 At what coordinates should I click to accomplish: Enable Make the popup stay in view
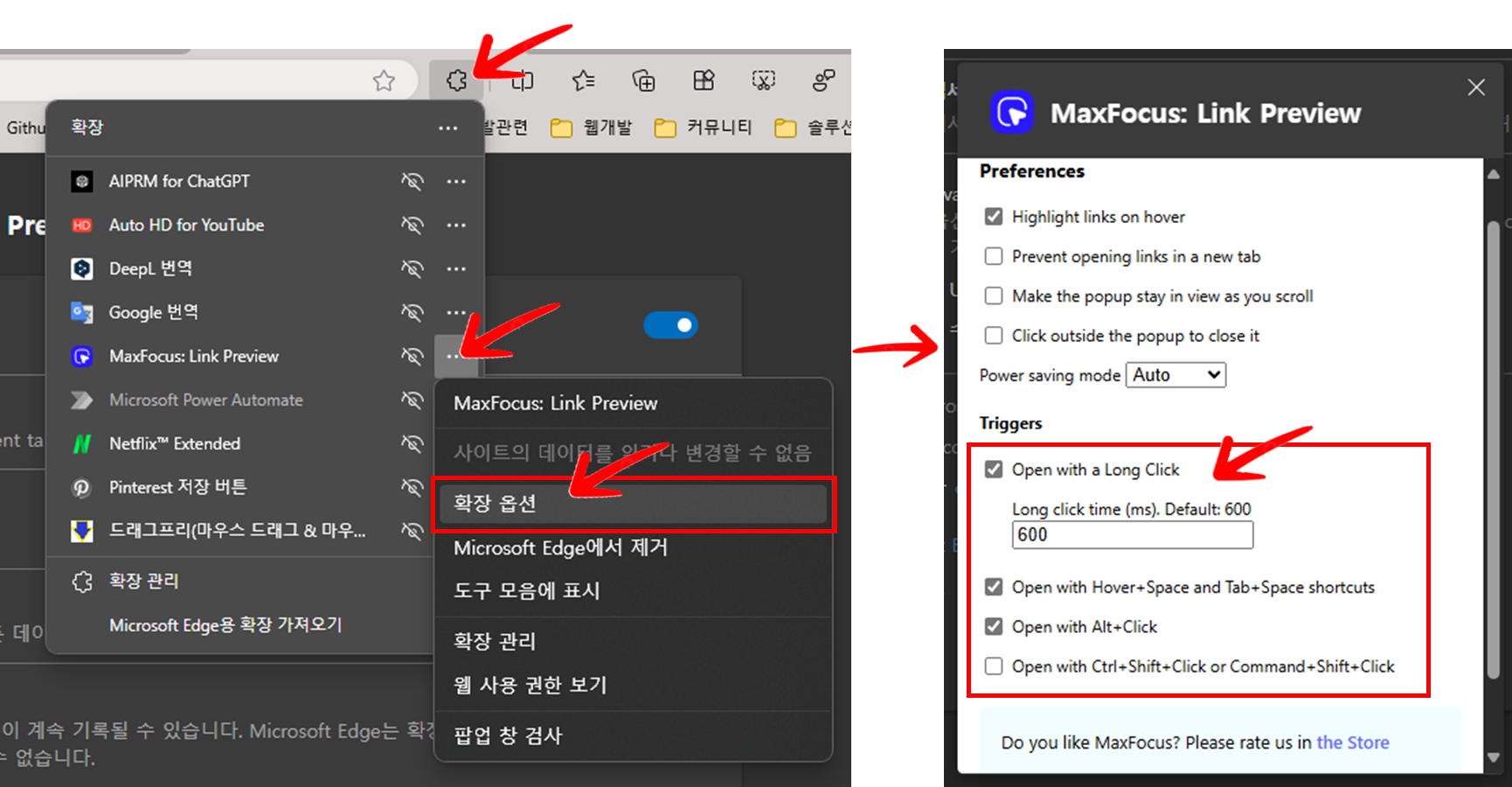click(994, 296)
